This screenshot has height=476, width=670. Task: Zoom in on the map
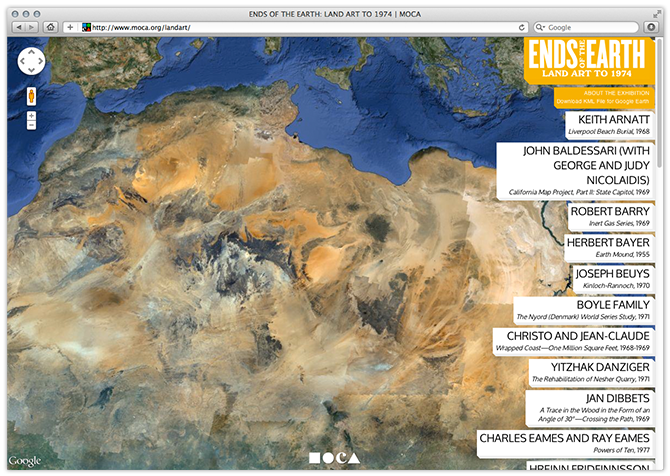coord(31,116)
